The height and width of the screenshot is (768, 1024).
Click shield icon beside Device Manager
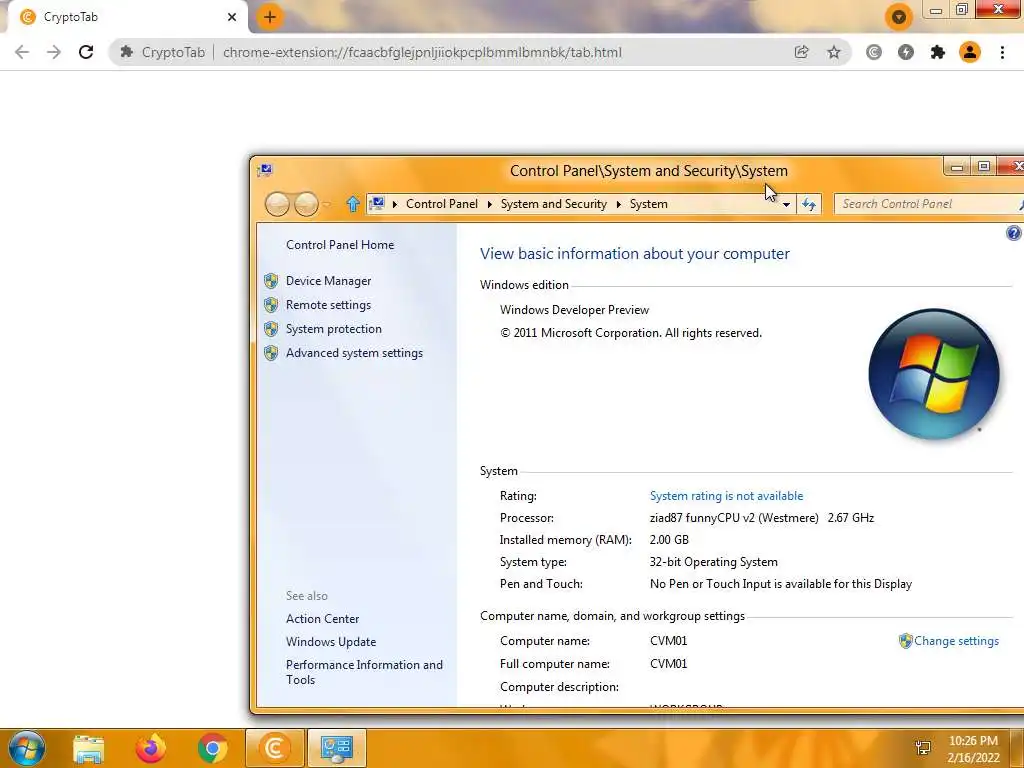coord(271,281)
